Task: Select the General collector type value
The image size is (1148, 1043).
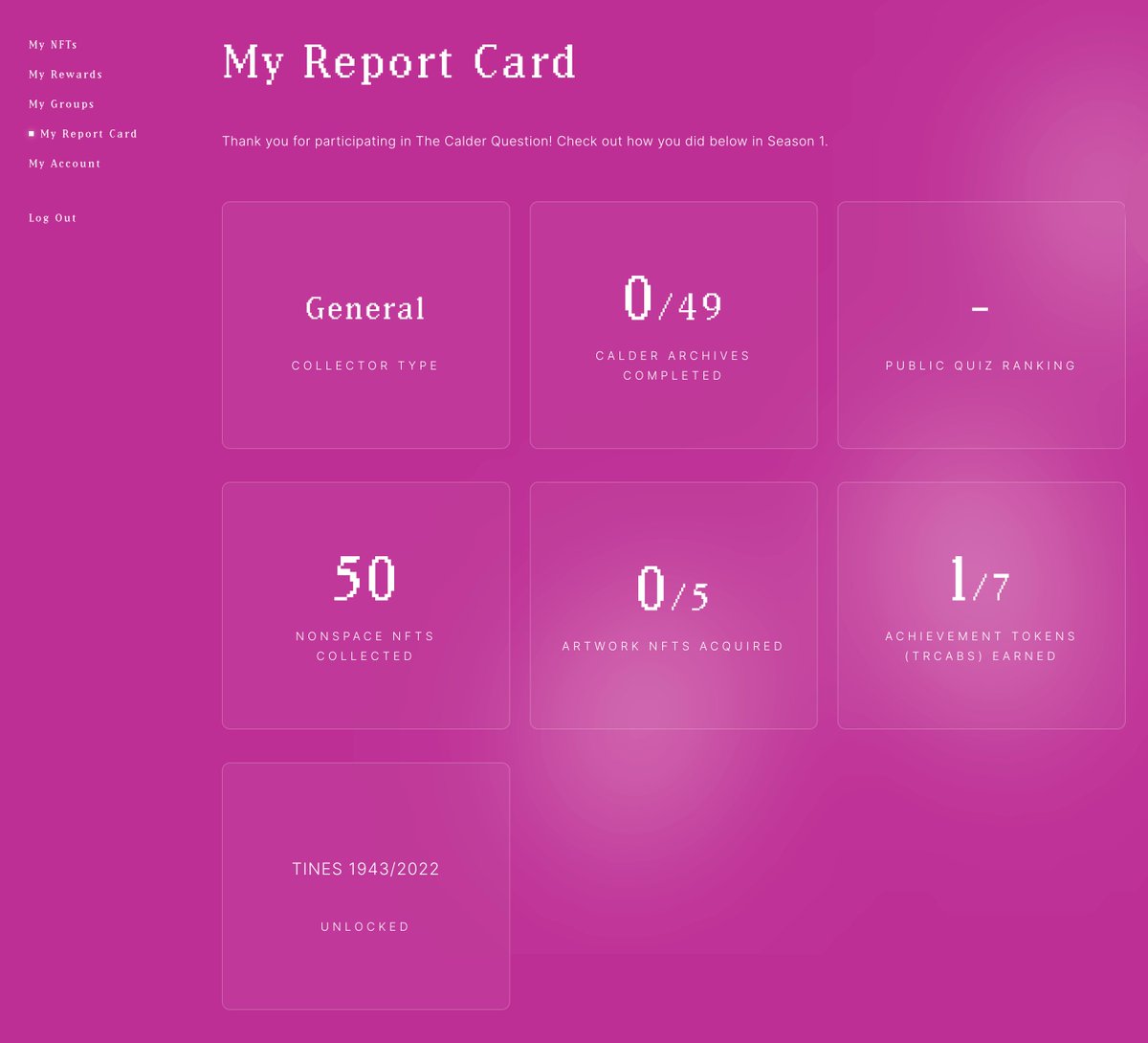Action: [x=365, y=308]
